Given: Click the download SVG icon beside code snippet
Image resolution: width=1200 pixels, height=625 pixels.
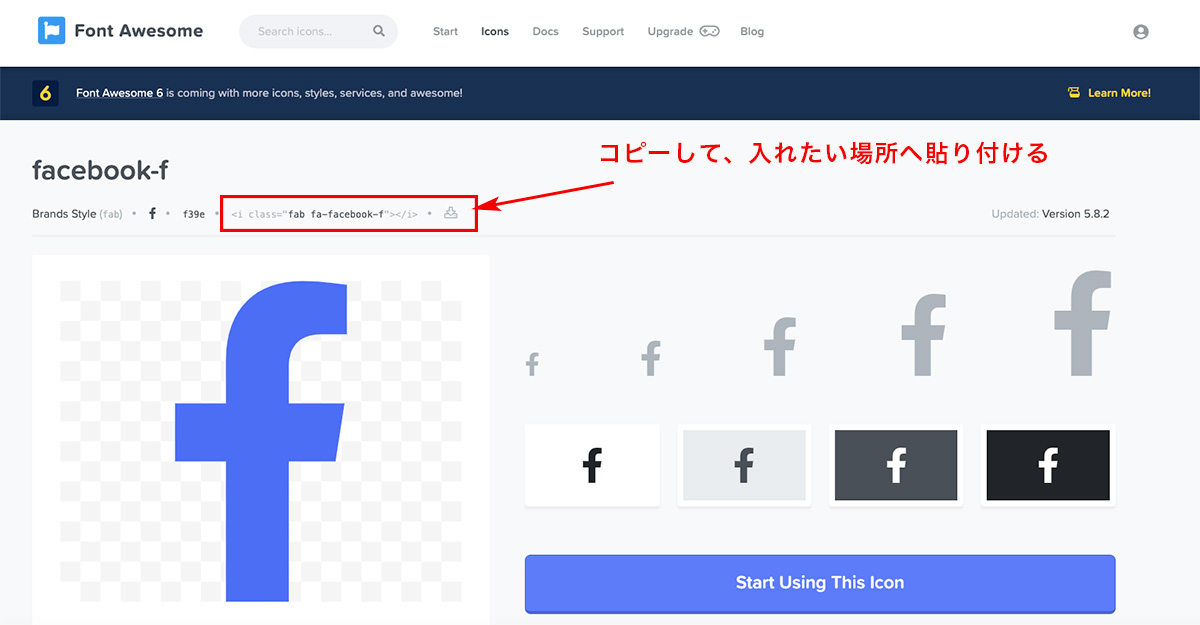Looking at the screenshot, I should (x=451, y=213).
